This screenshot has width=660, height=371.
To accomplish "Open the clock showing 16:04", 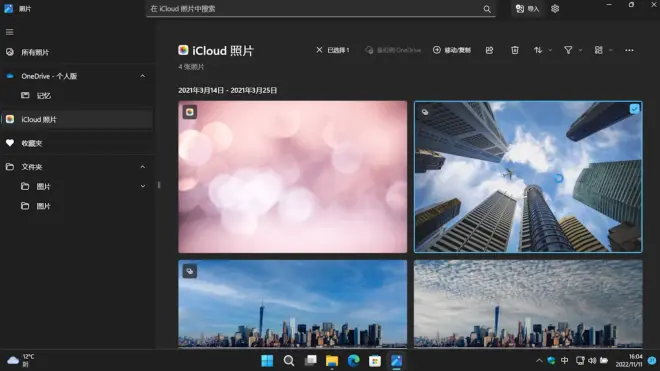I will (629, 360).
